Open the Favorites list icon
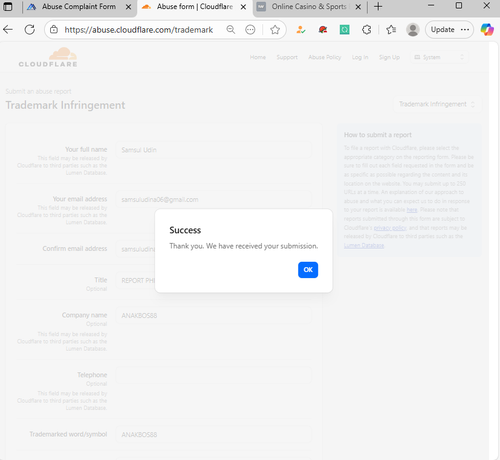Image resolution: width=500 pixels, height=460 pixels. click(391, 30)
